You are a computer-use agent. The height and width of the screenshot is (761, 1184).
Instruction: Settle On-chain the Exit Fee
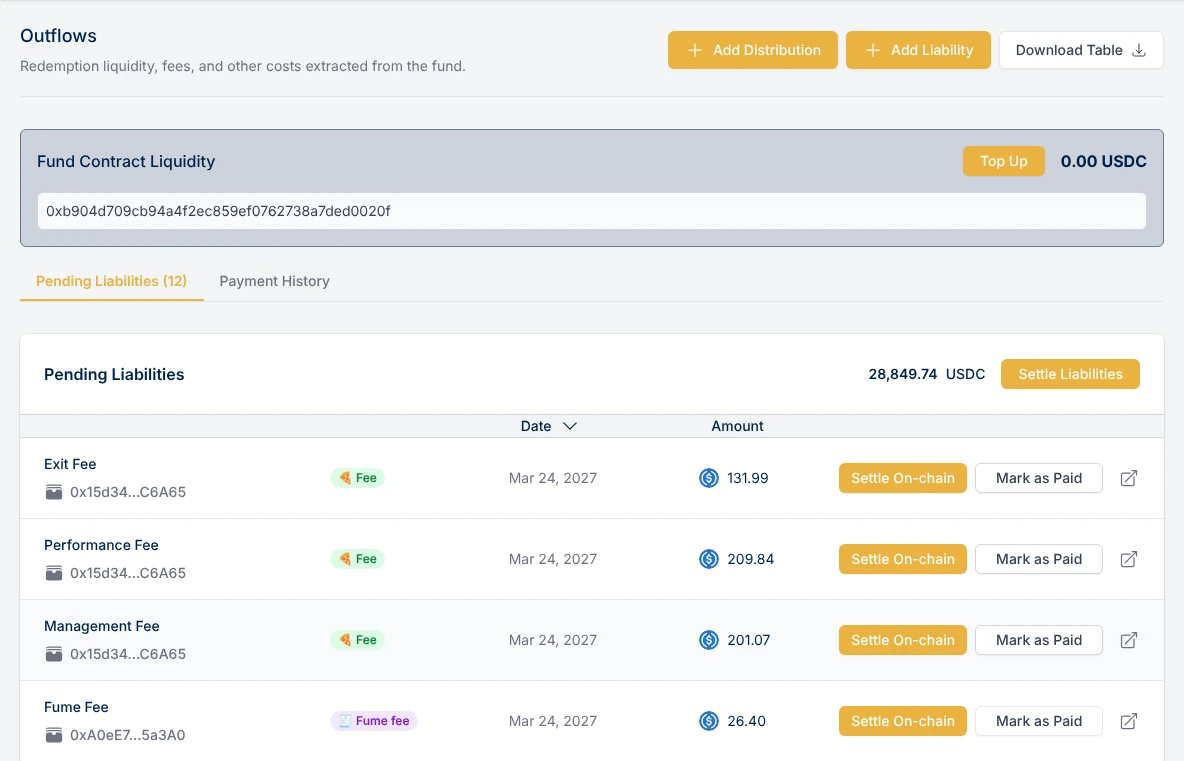point(902,478)
